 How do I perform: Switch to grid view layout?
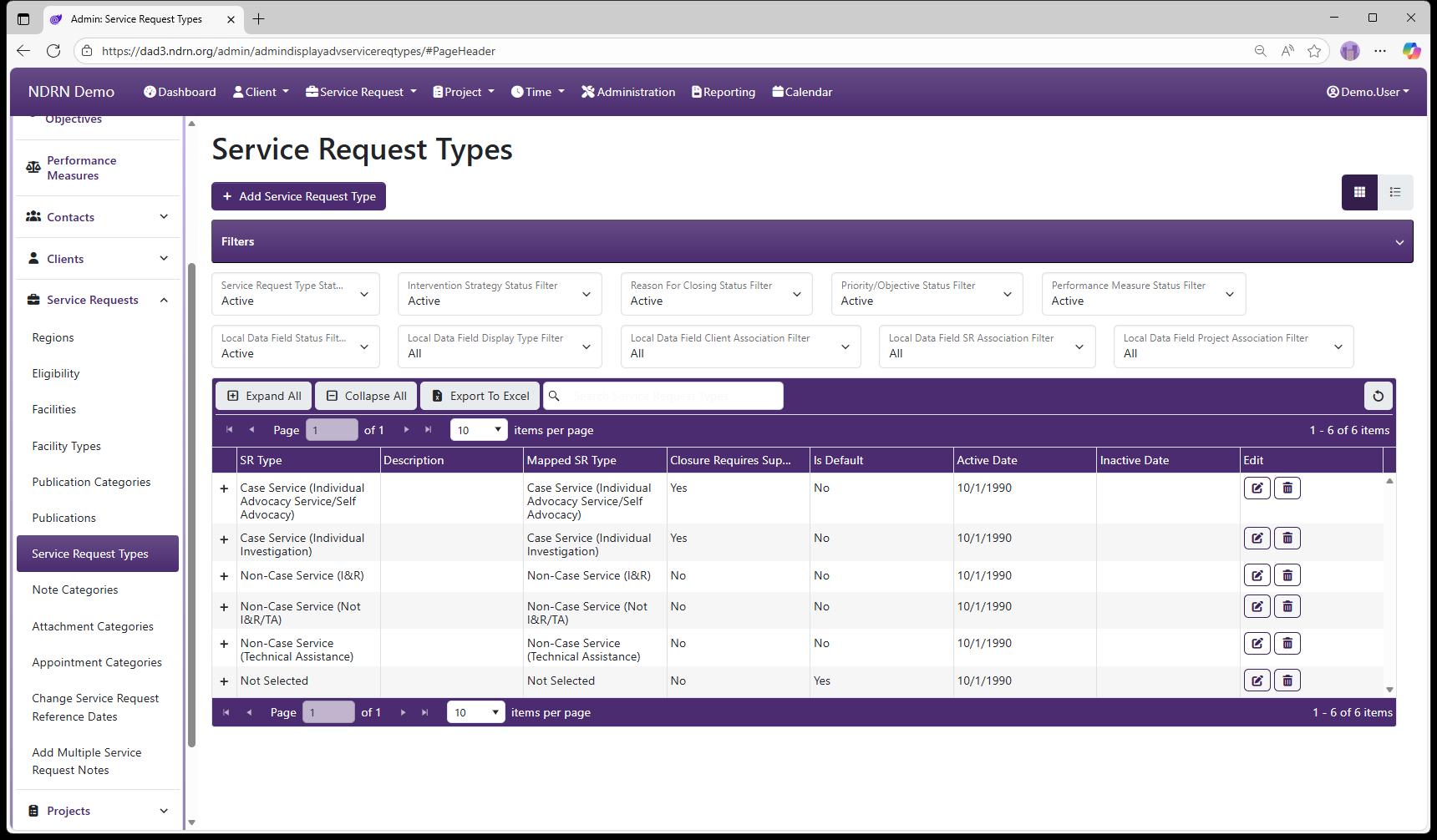[1359, 192]
